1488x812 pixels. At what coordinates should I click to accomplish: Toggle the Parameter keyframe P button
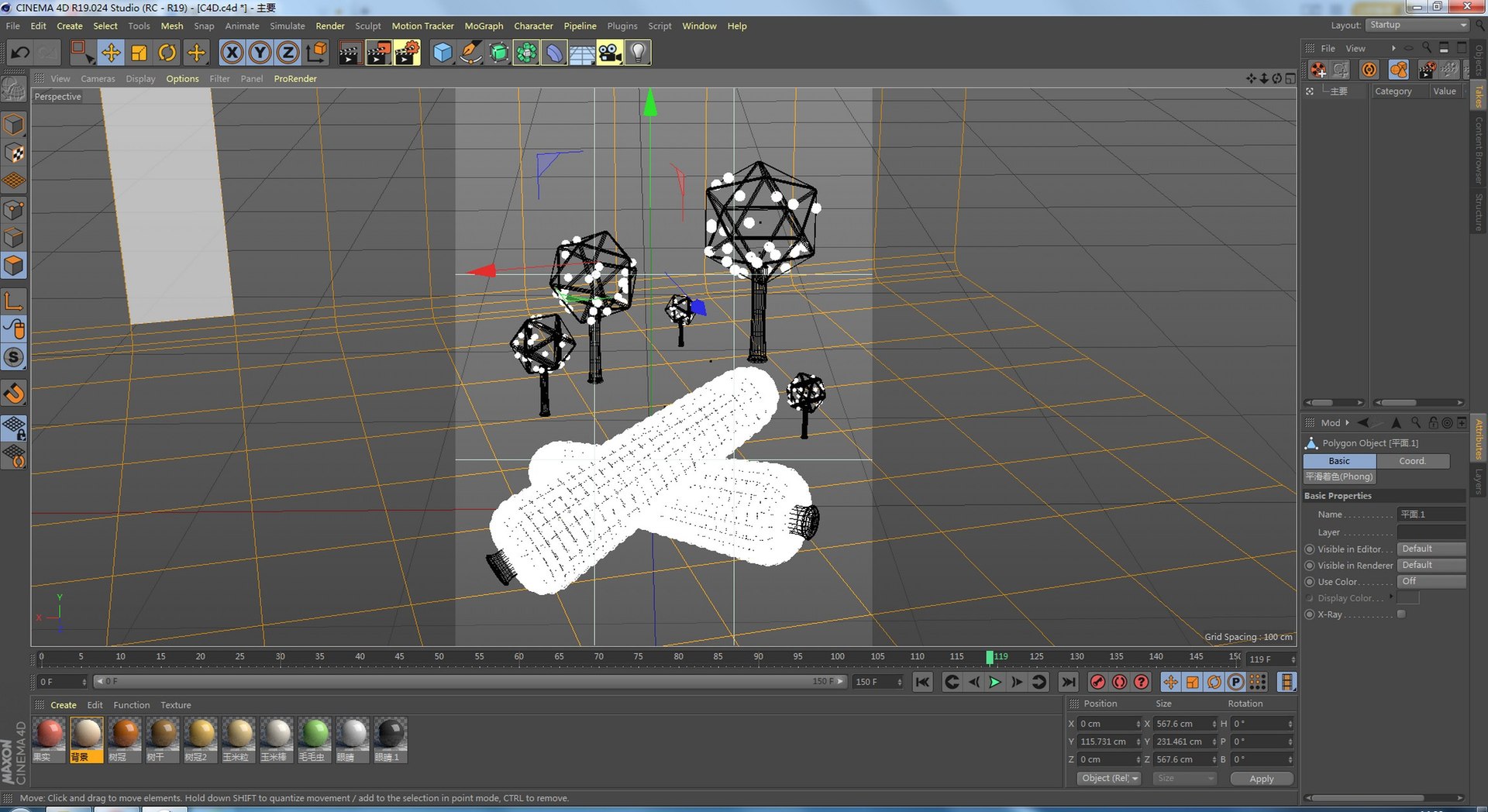(x=1236, y=682)
